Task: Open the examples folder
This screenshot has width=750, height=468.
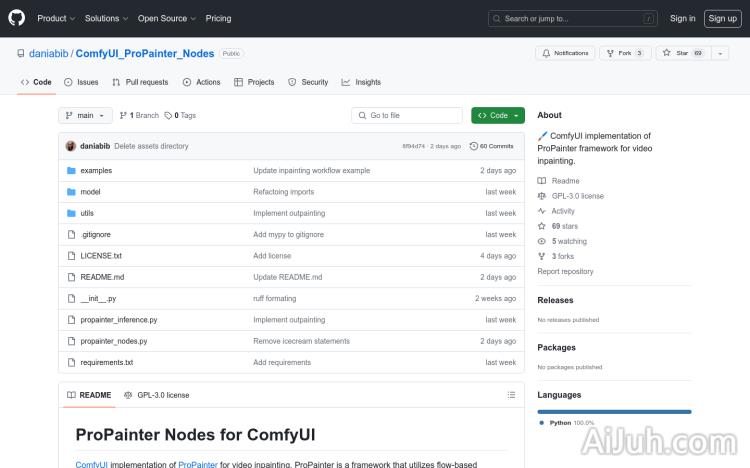Action: [96, 170]
